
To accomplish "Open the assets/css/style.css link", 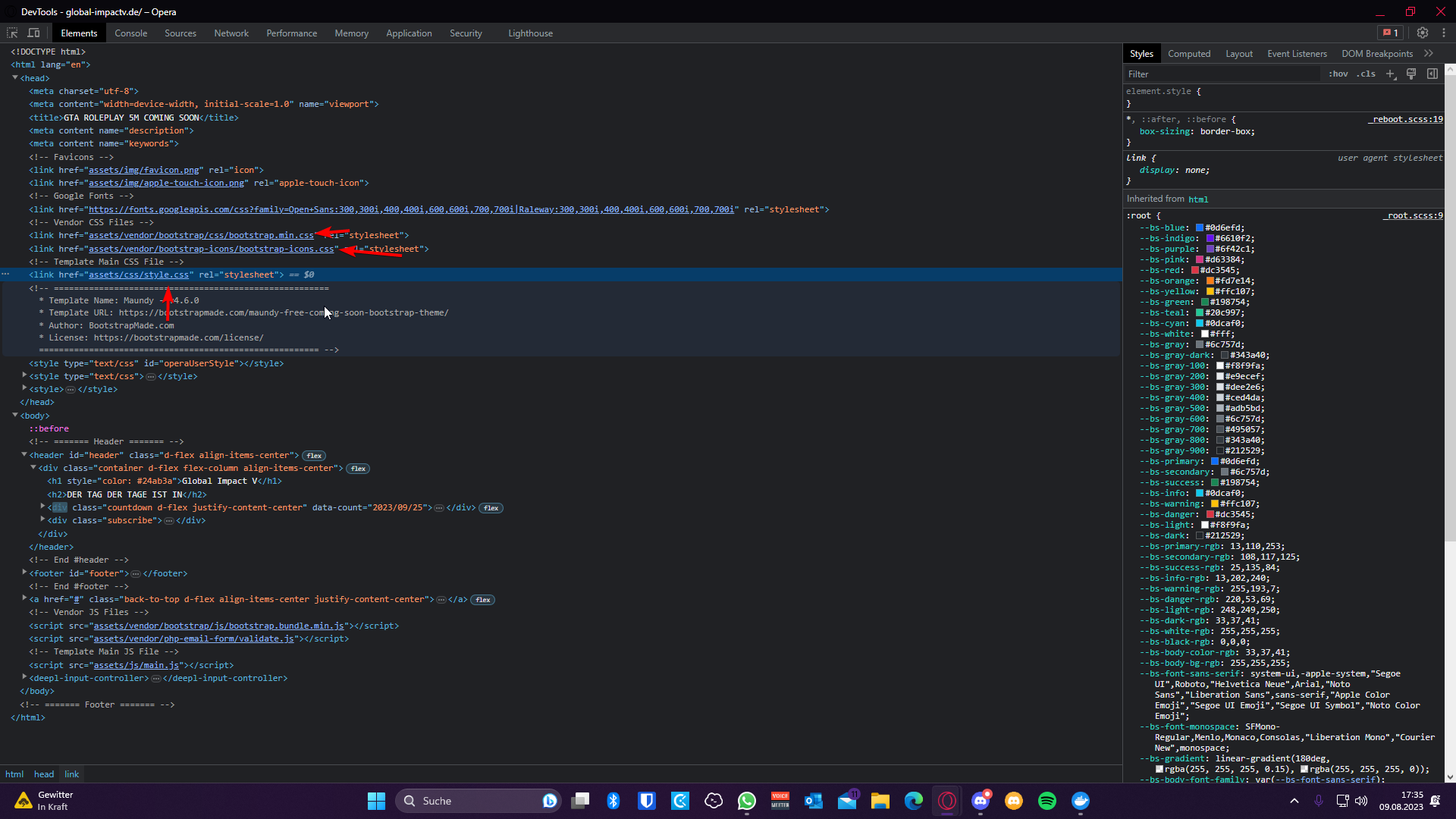I will pyautogui.click(x=139, y=275).
